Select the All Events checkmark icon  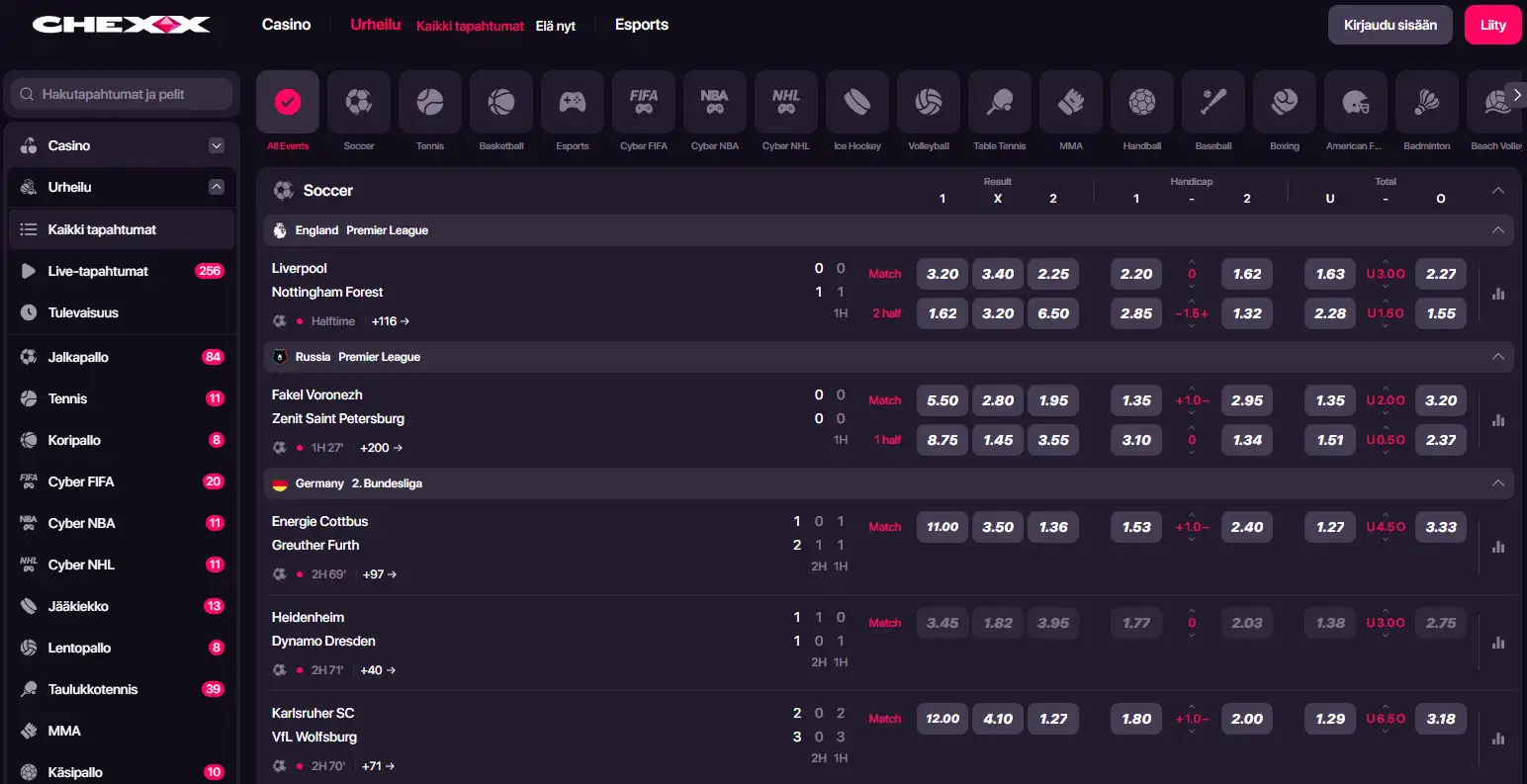(288, 102)
